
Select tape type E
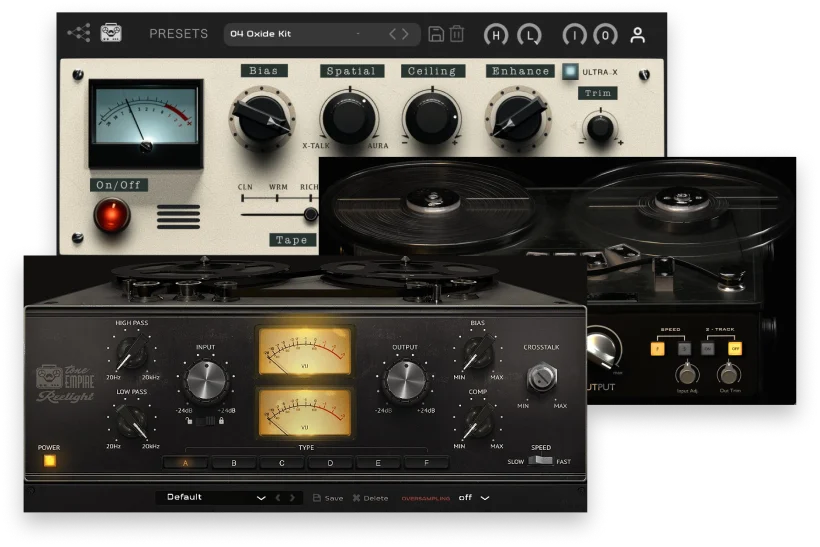pos(378,463)
